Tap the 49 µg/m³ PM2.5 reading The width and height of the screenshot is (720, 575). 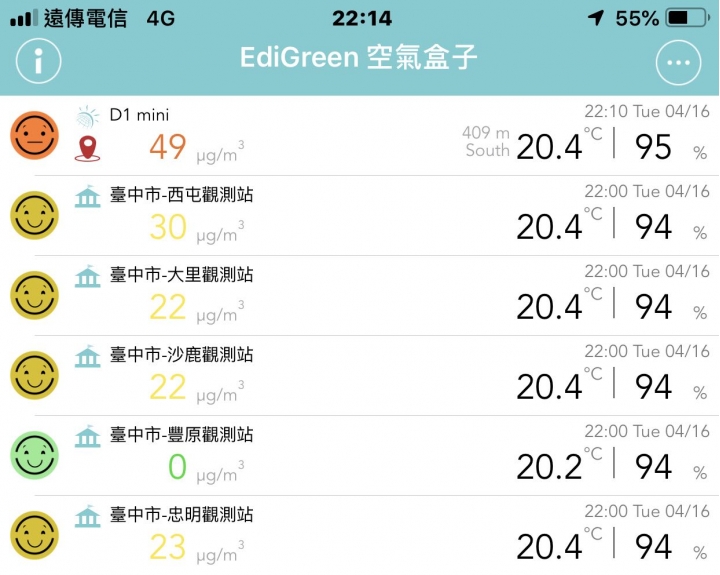point(197,148)
